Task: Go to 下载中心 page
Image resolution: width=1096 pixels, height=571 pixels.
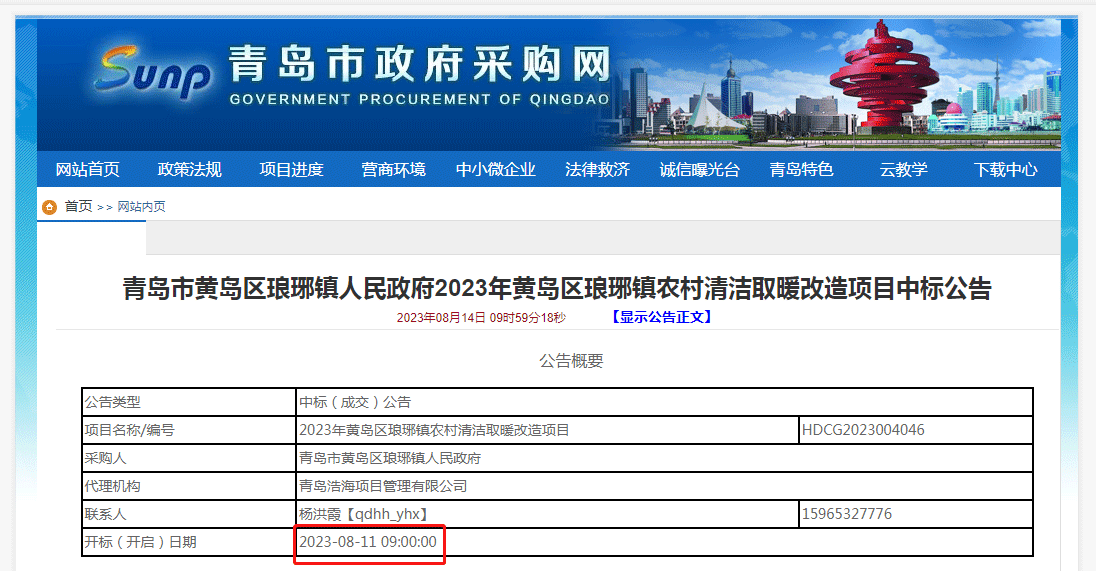Action: click(1006, 169)
